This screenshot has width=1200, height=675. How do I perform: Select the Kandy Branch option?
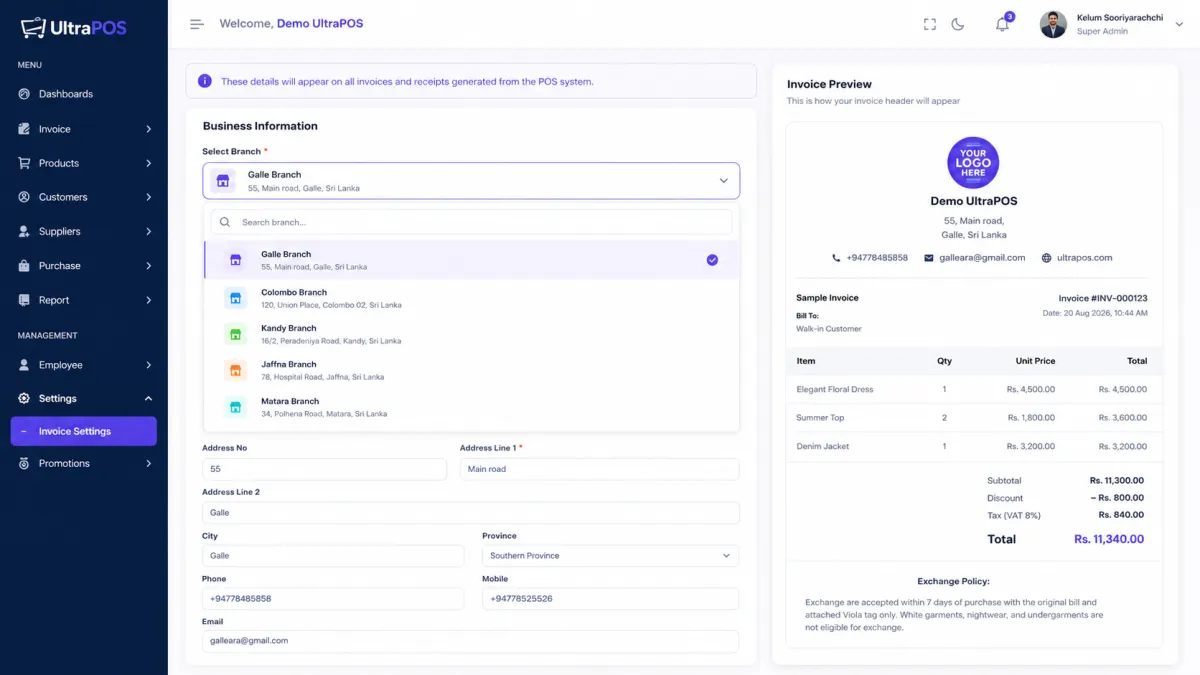tap(472, 334)
